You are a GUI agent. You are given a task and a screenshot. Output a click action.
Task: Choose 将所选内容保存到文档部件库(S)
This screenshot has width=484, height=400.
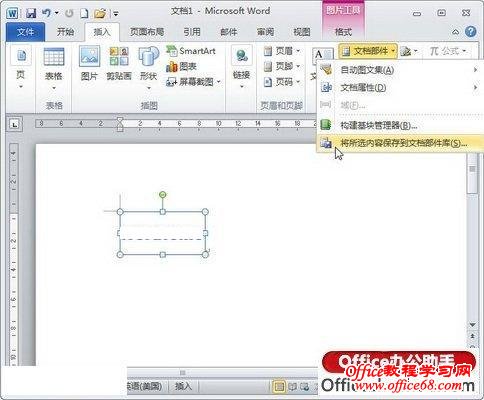400,143
